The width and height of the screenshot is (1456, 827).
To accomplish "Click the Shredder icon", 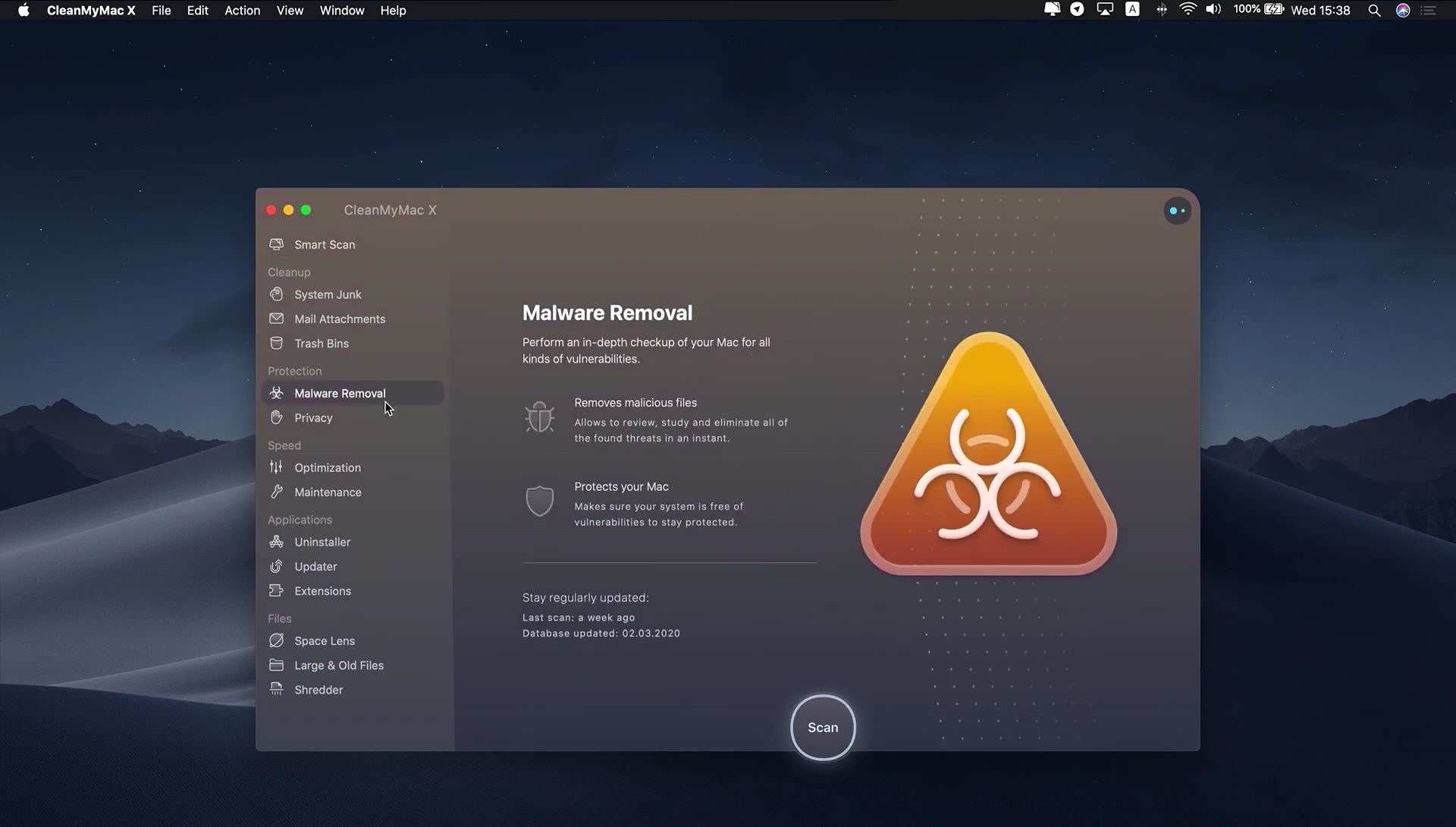I will tap(277, 689).
